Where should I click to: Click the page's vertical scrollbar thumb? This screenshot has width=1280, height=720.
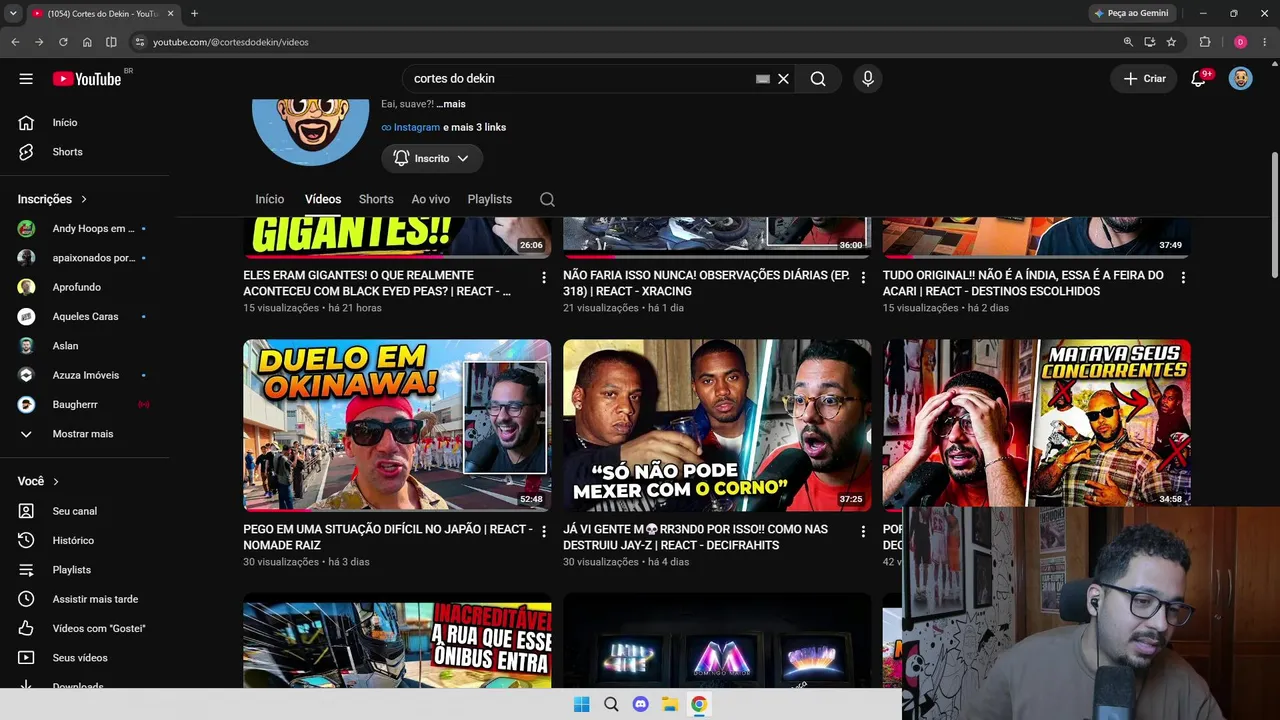(1274, 215)
